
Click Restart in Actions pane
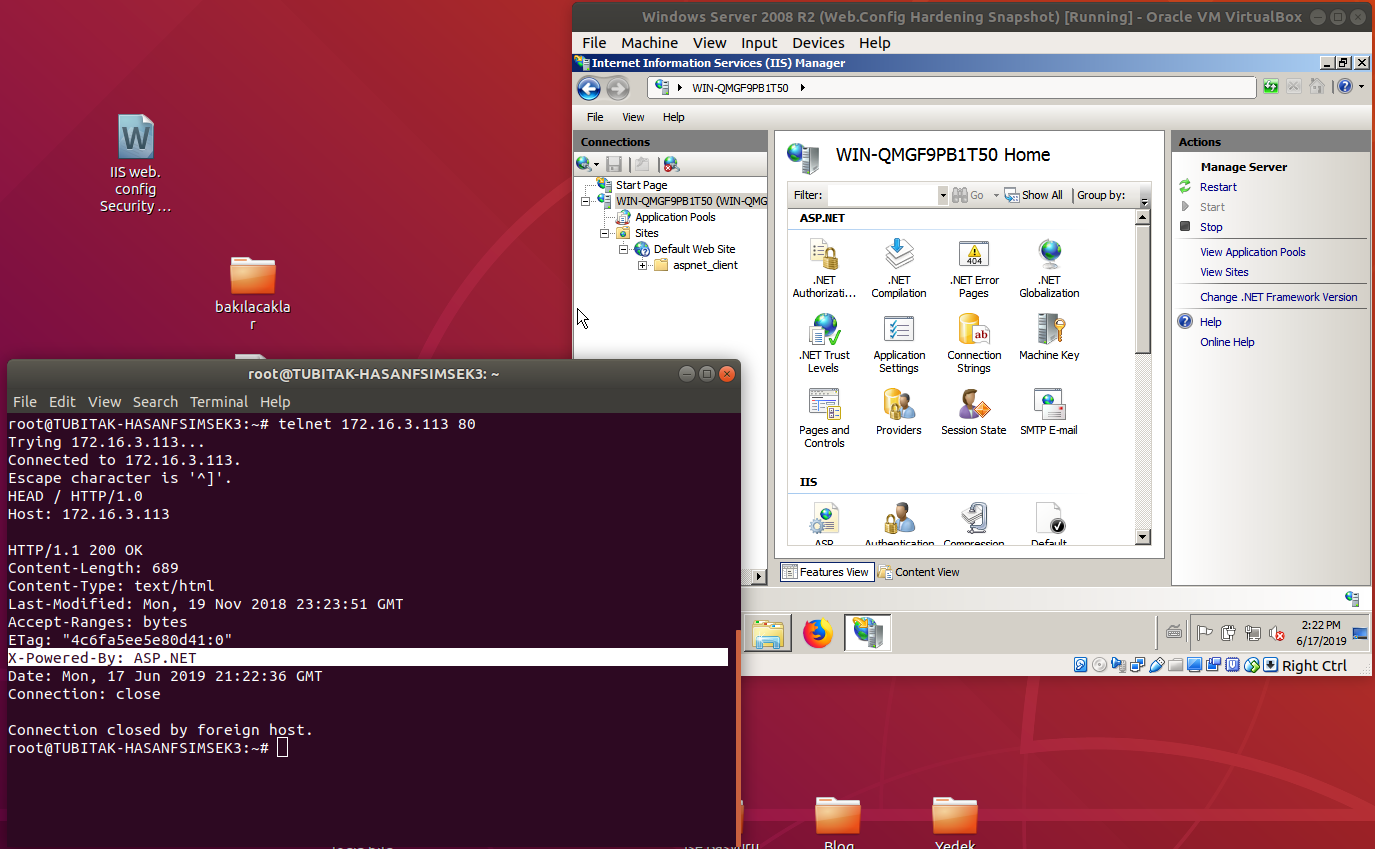[x=1218, y=187]
